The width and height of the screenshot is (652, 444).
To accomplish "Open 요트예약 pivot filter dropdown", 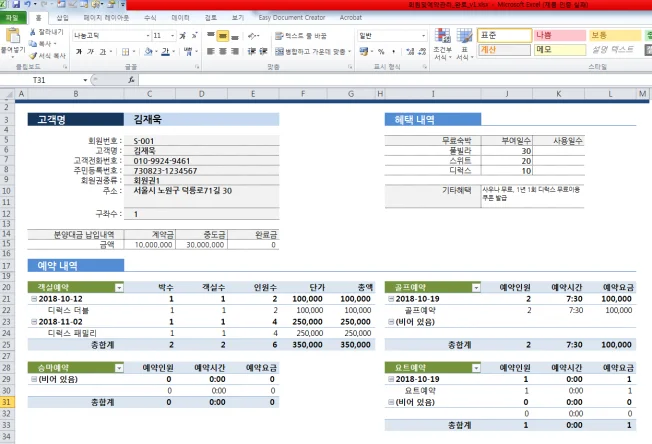I will pos(476,368).
